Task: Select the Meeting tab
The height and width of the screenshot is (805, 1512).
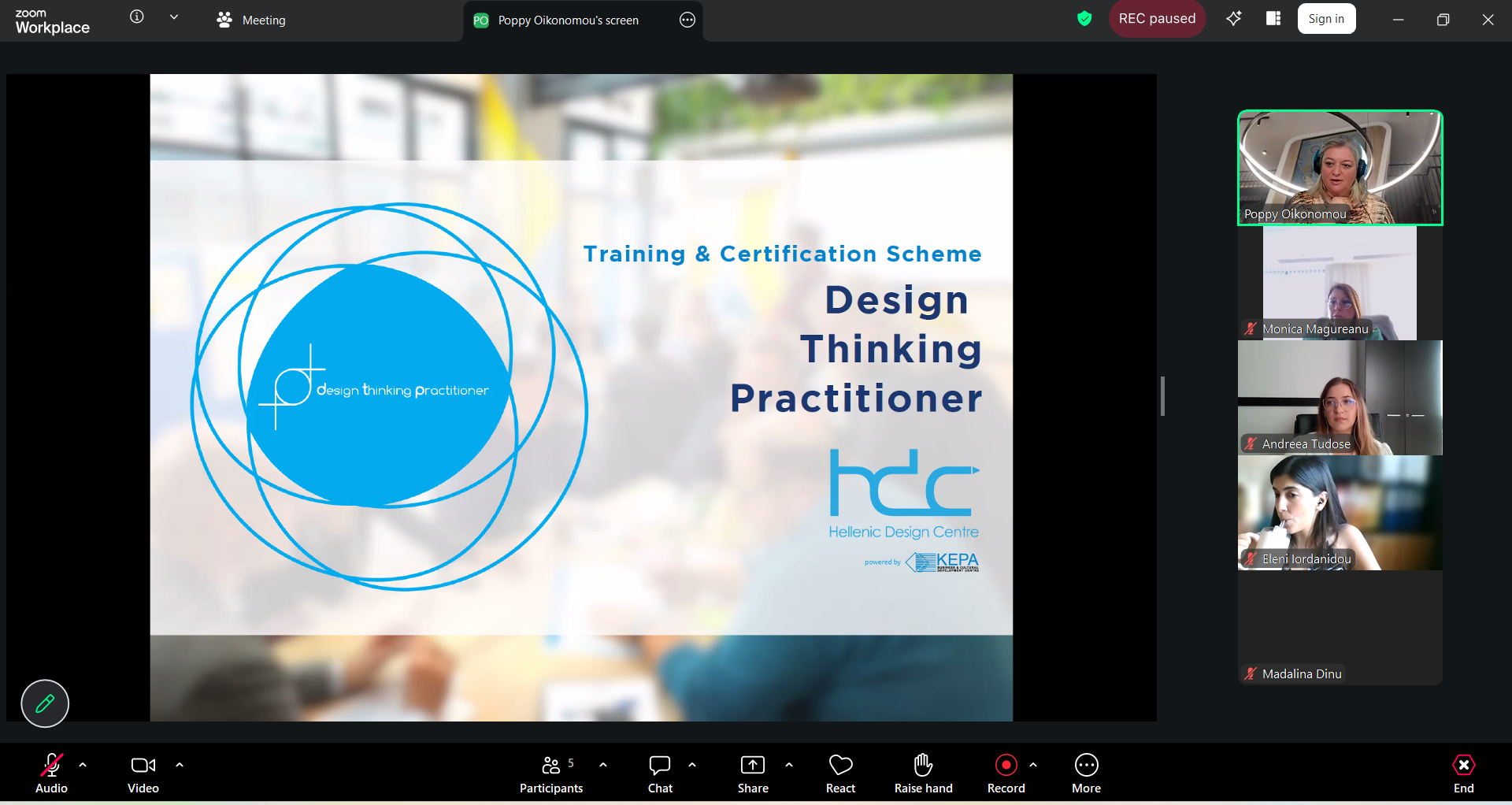Action: (x=251, y=20)
